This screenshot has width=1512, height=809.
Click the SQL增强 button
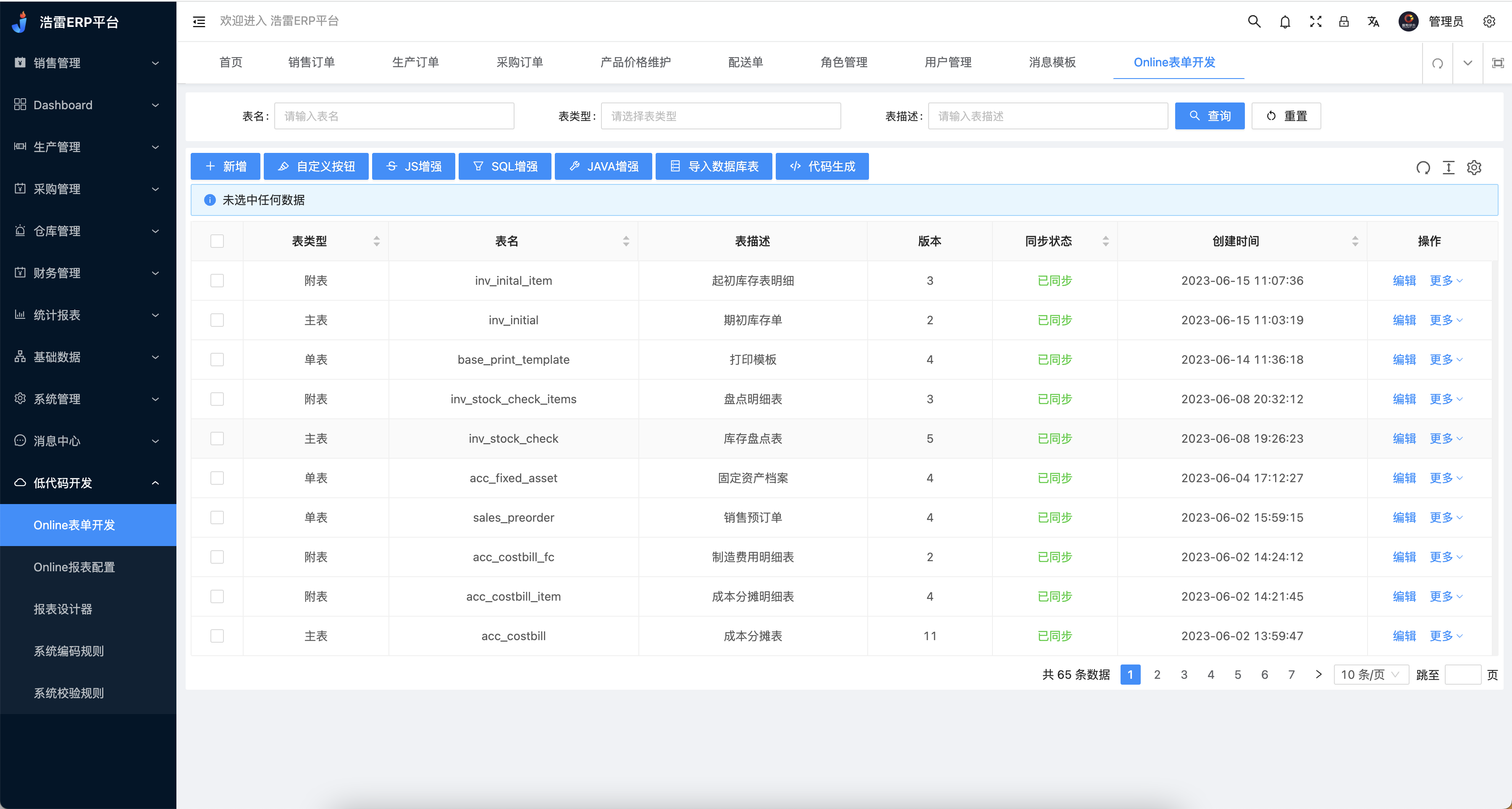pos(505,167)
